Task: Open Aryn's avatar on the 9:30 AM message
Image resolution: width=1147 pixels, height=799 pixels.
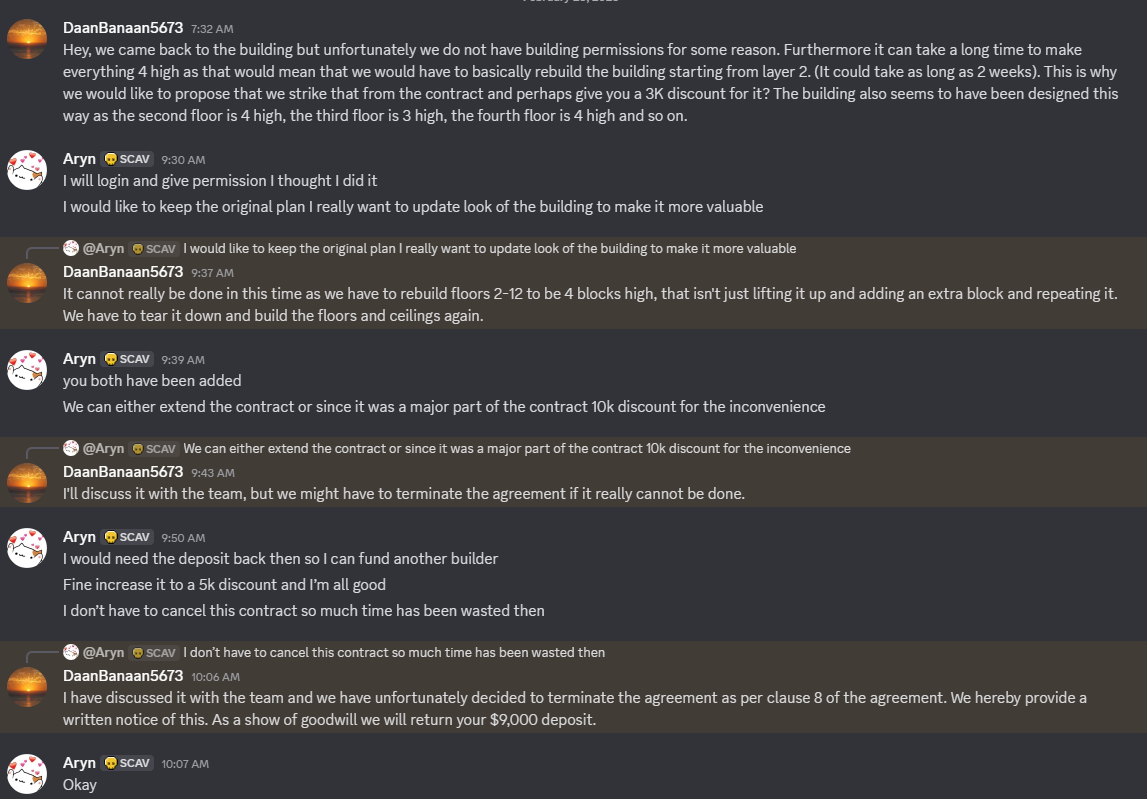Action: [27, 170]
